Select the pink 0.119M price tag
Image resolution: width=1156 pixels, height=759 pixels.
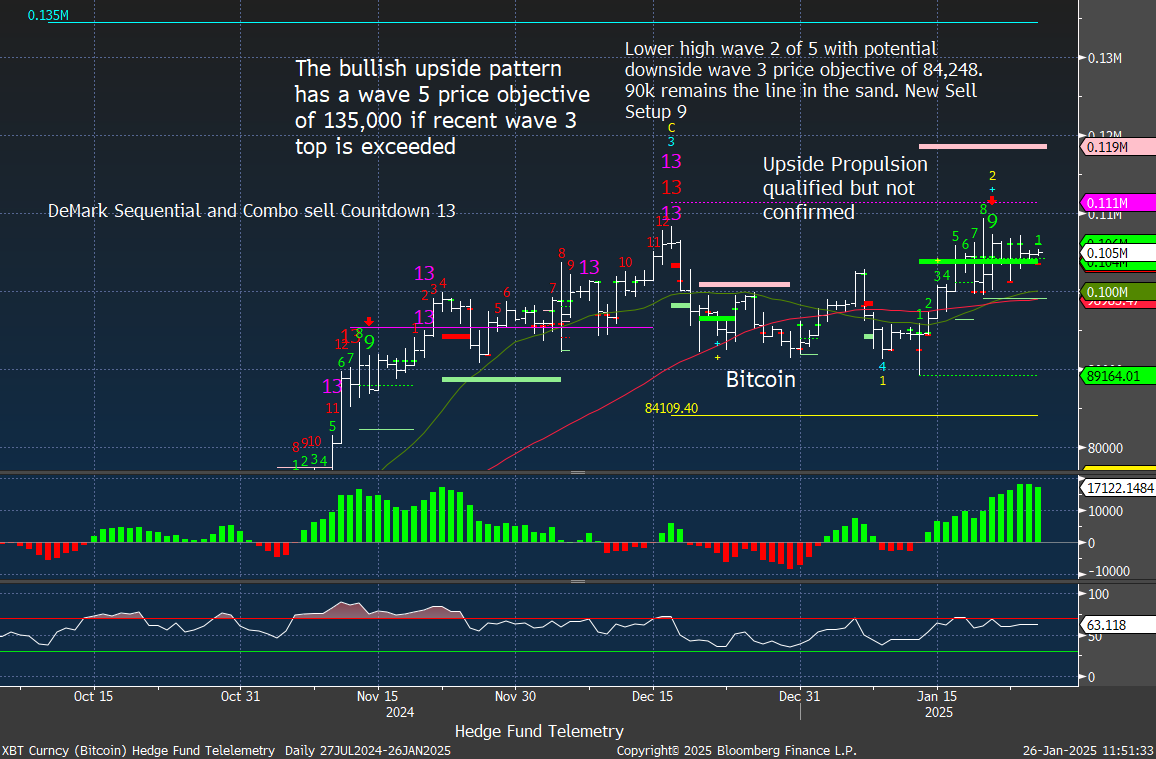1118,147
